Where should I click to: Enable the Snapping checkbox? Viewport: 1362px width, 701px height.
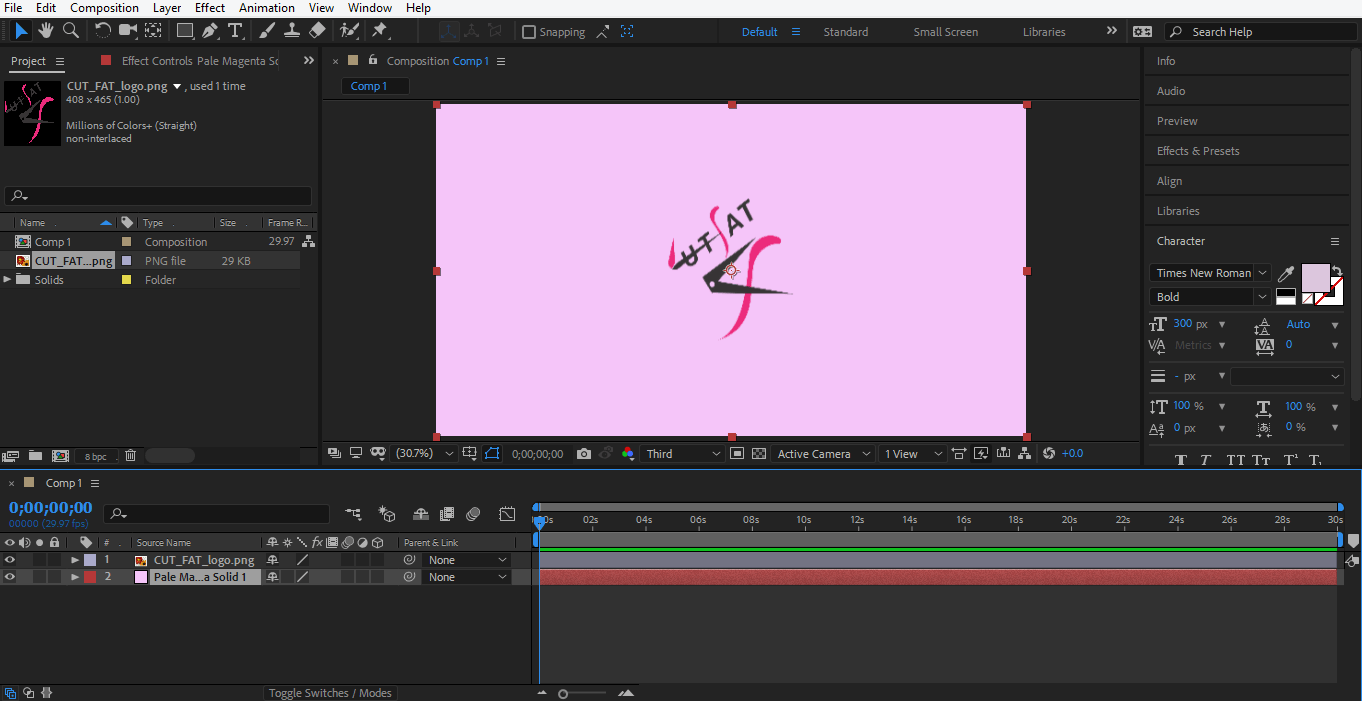(x=529, y=32)
